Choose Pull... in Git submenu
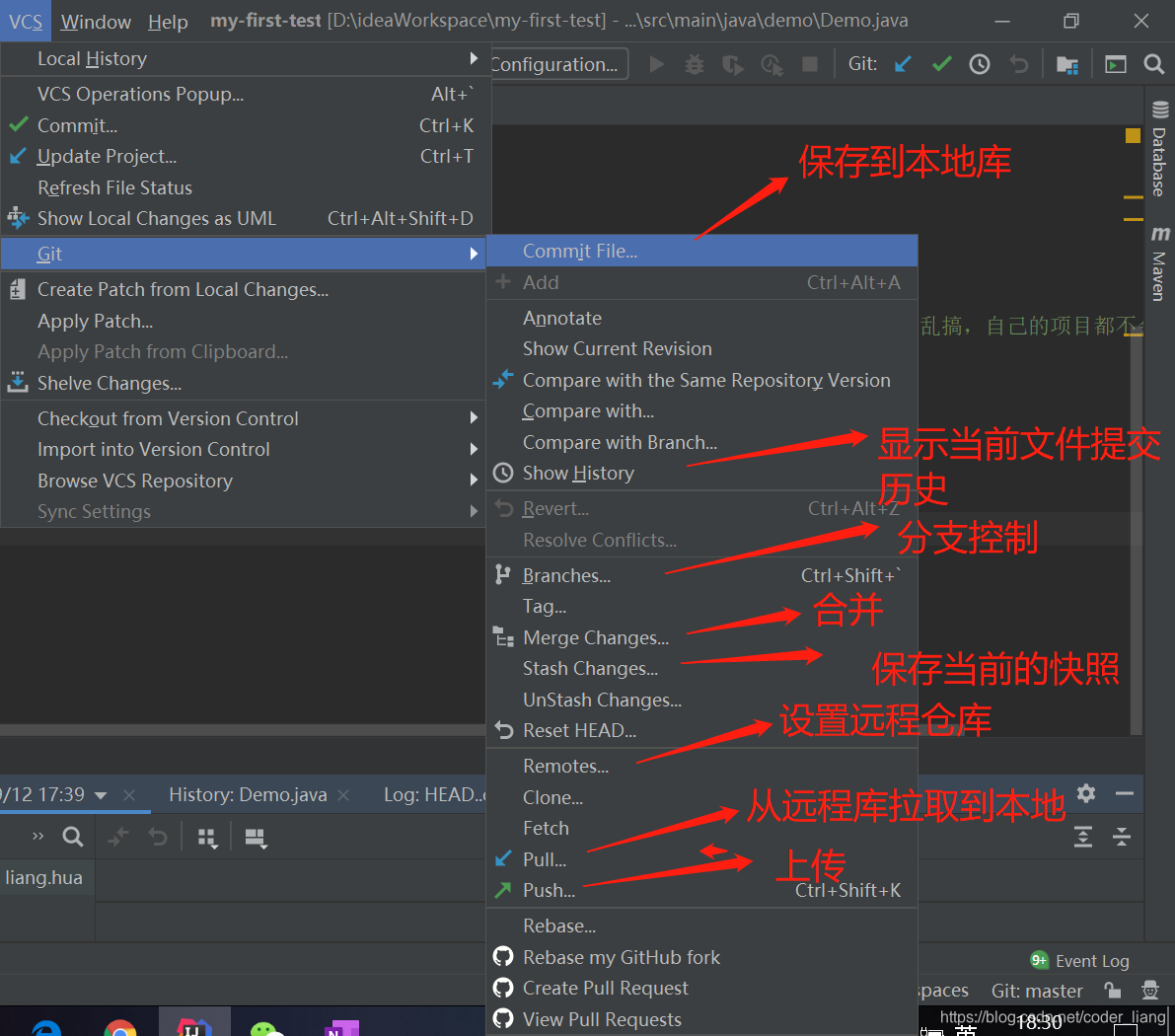This screenshot has width=1175, height=1036. tap(702, 859)
